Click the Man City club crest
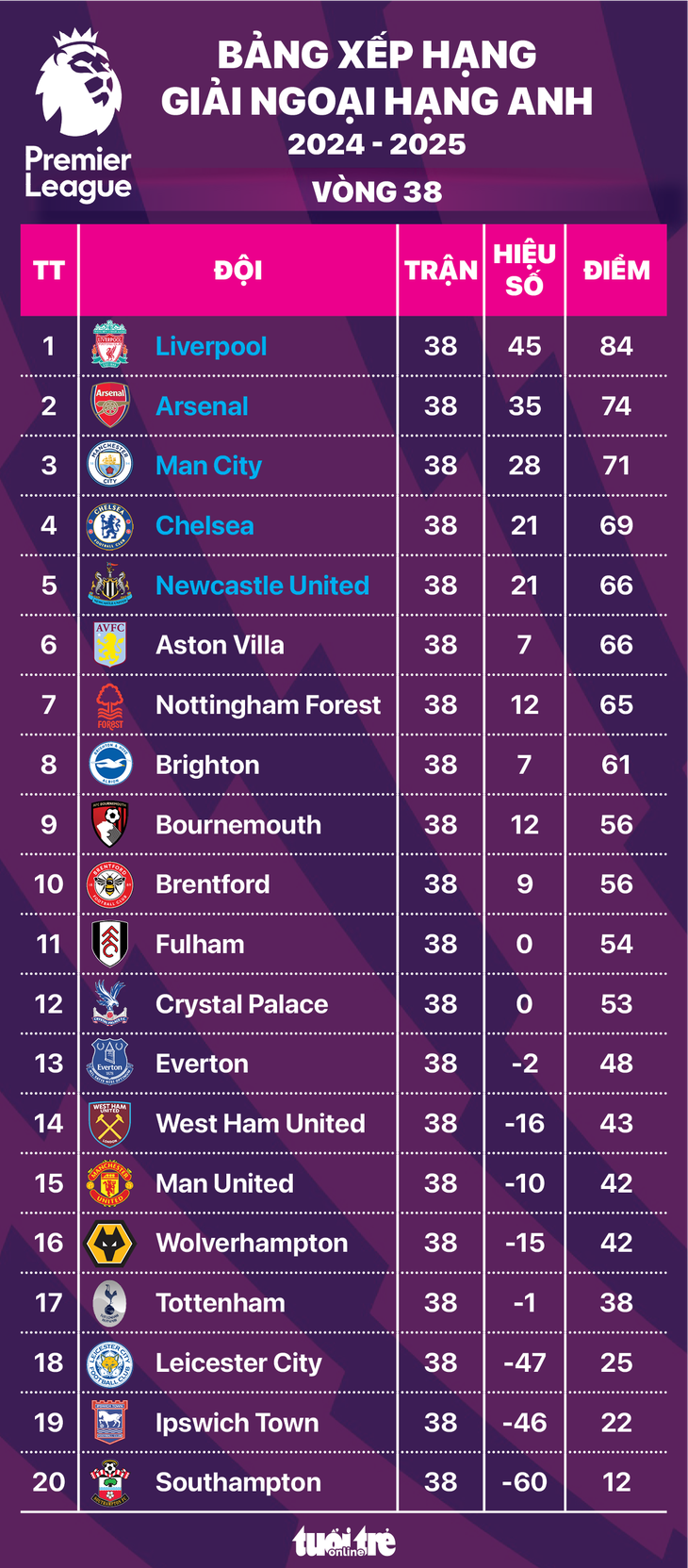The height and width of the screenshot is (1568, 688). pyautogui.click(x=109, y=466)
